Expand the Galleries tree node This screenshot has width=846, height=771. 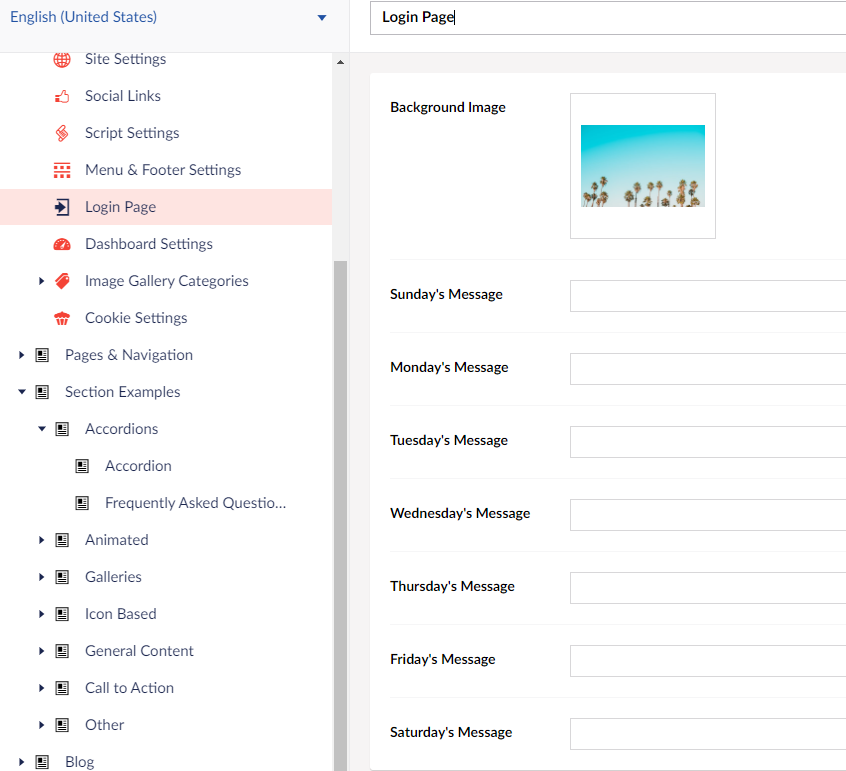(42, 577)
